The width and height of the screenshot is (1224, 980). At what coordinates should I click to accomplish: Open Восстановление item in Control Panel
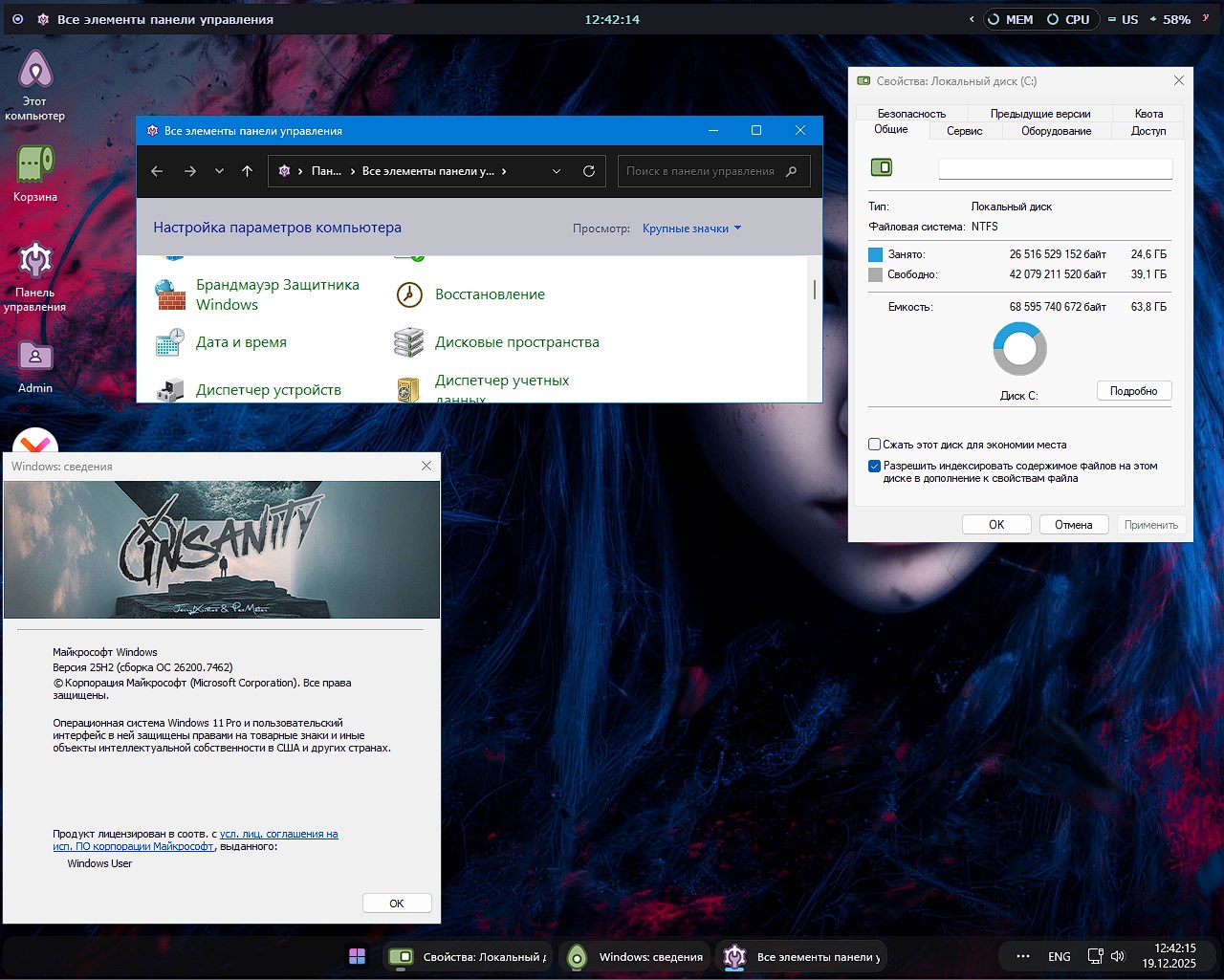click(492, 294)
